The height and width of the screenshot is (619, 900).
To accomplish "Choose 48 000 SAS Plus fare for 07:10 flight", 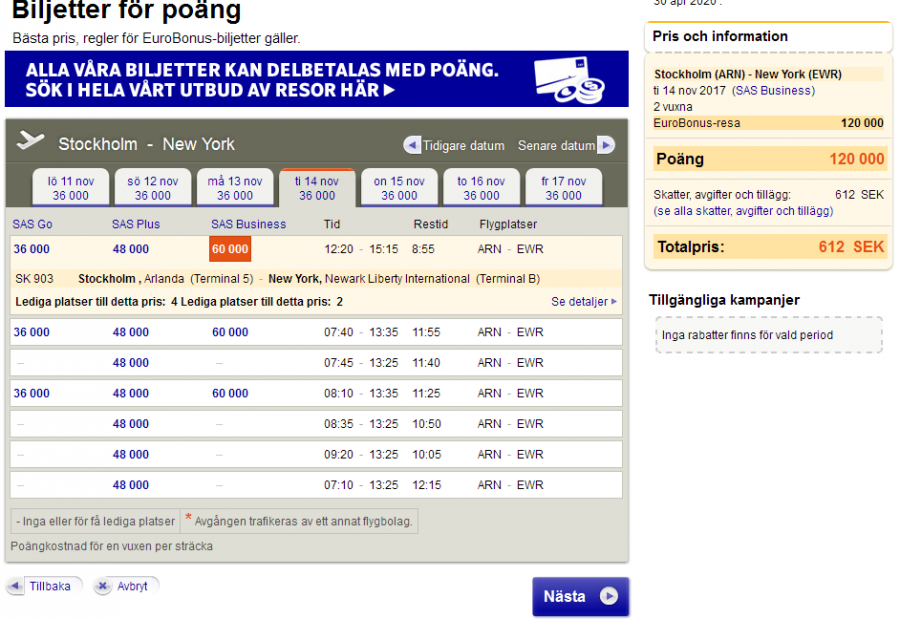I will (x=131, y=485).
